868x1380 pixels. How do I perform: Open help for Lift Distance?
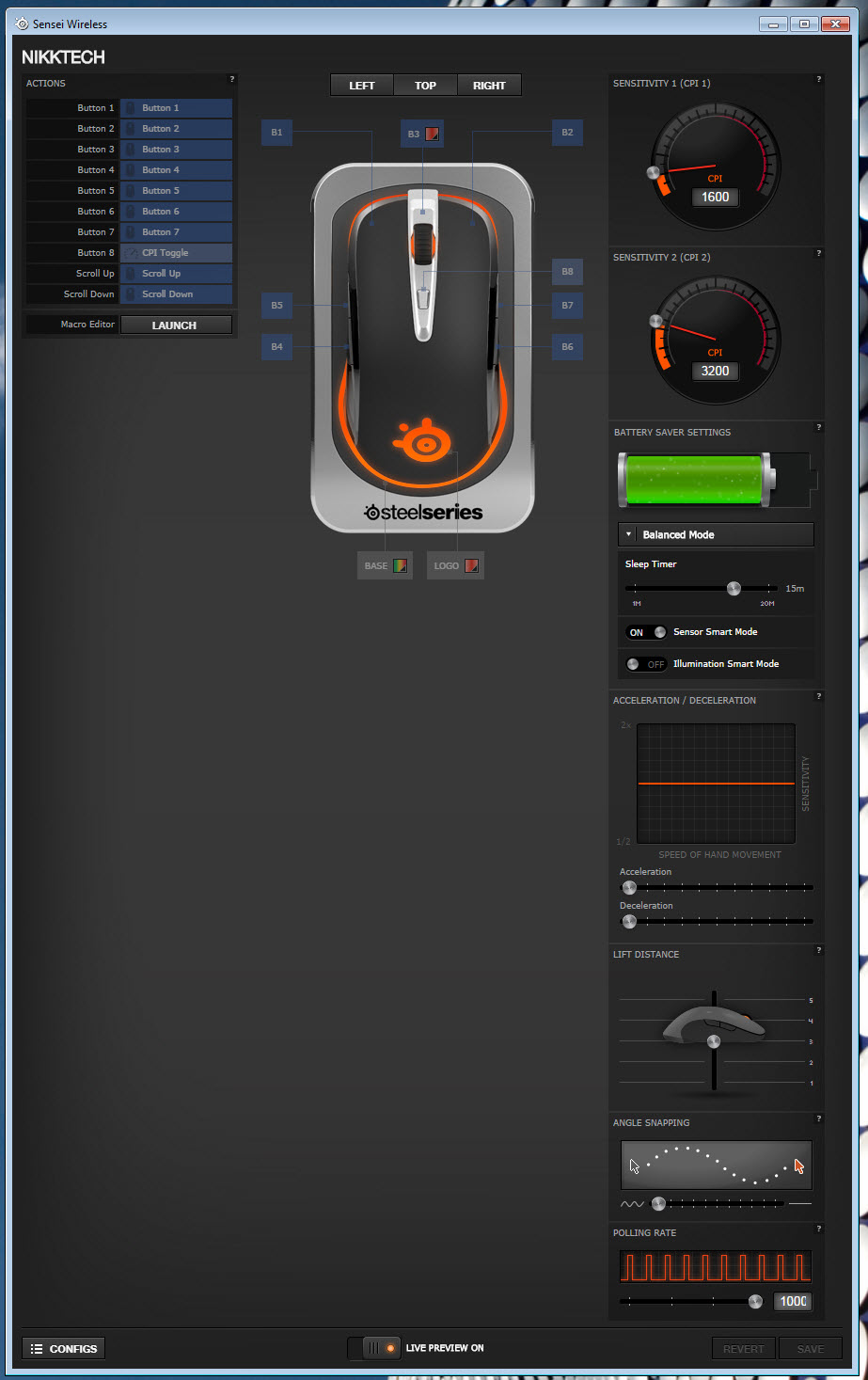point(819,950)
